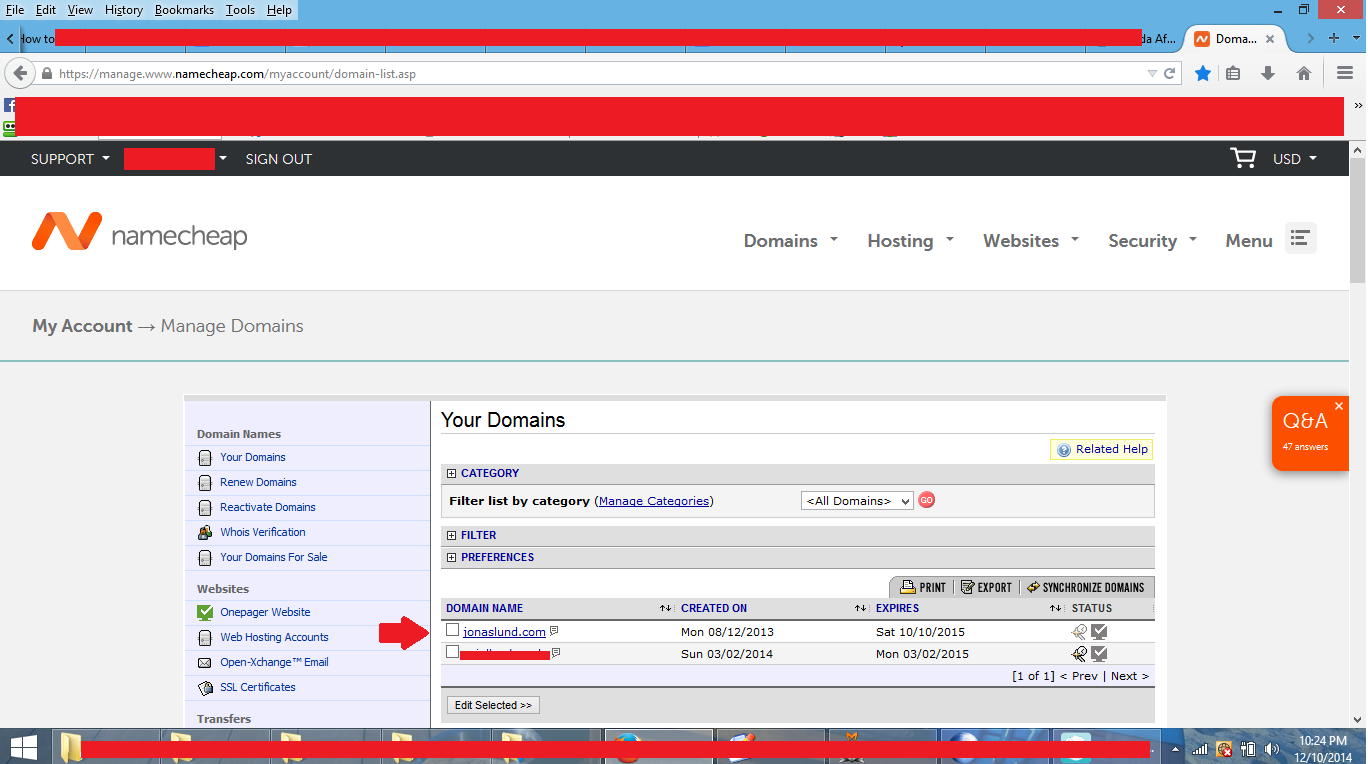Click rocket status icon in 03/02/2014 row

tap(1079, 653)
